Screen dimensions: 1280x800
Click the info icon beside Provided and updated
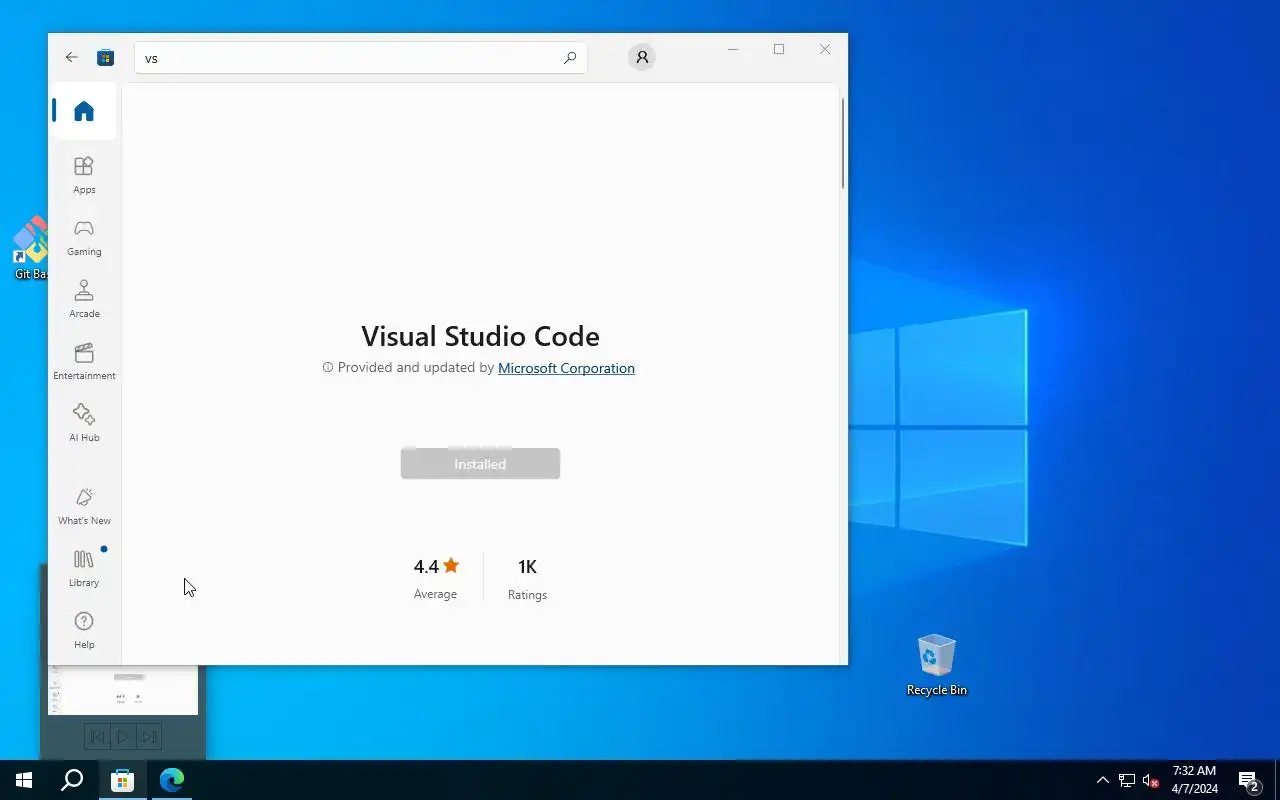[x=327, y=368]
